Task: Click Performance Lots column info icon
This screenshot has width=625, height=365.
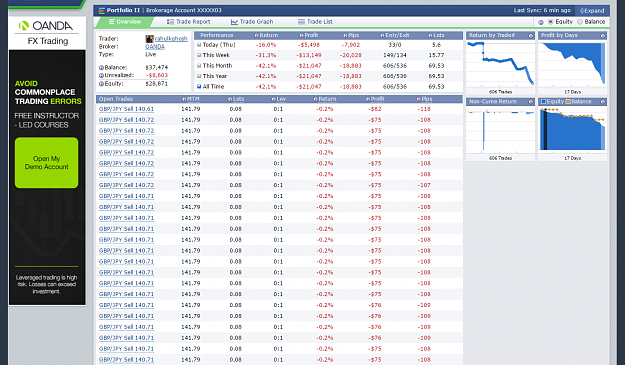Action: 430,35
